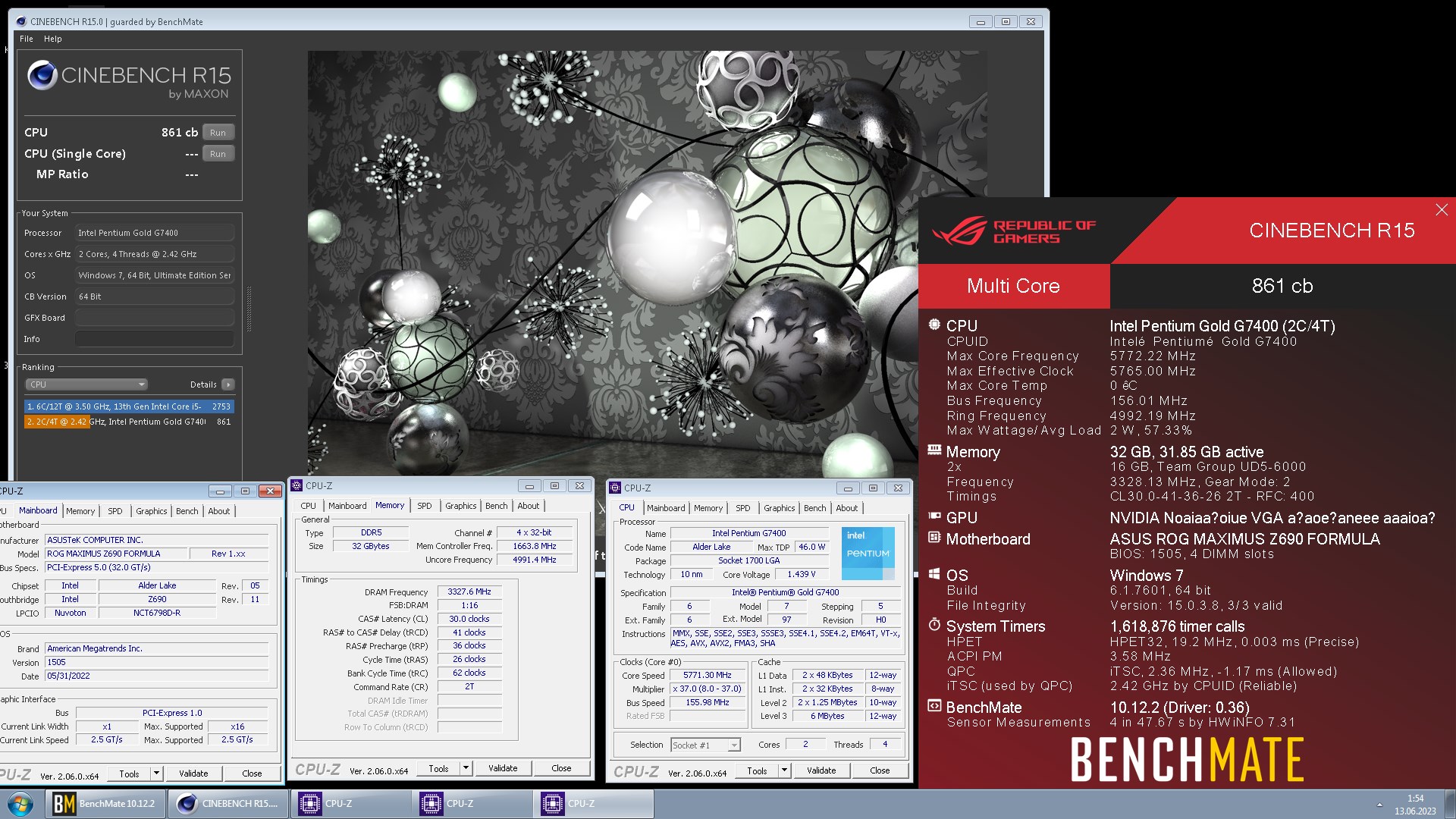Expand Tools dropdown arrow in CPU-Z Memory window
The width and height of the screenshot is (1456, 819).
[466, 768]
